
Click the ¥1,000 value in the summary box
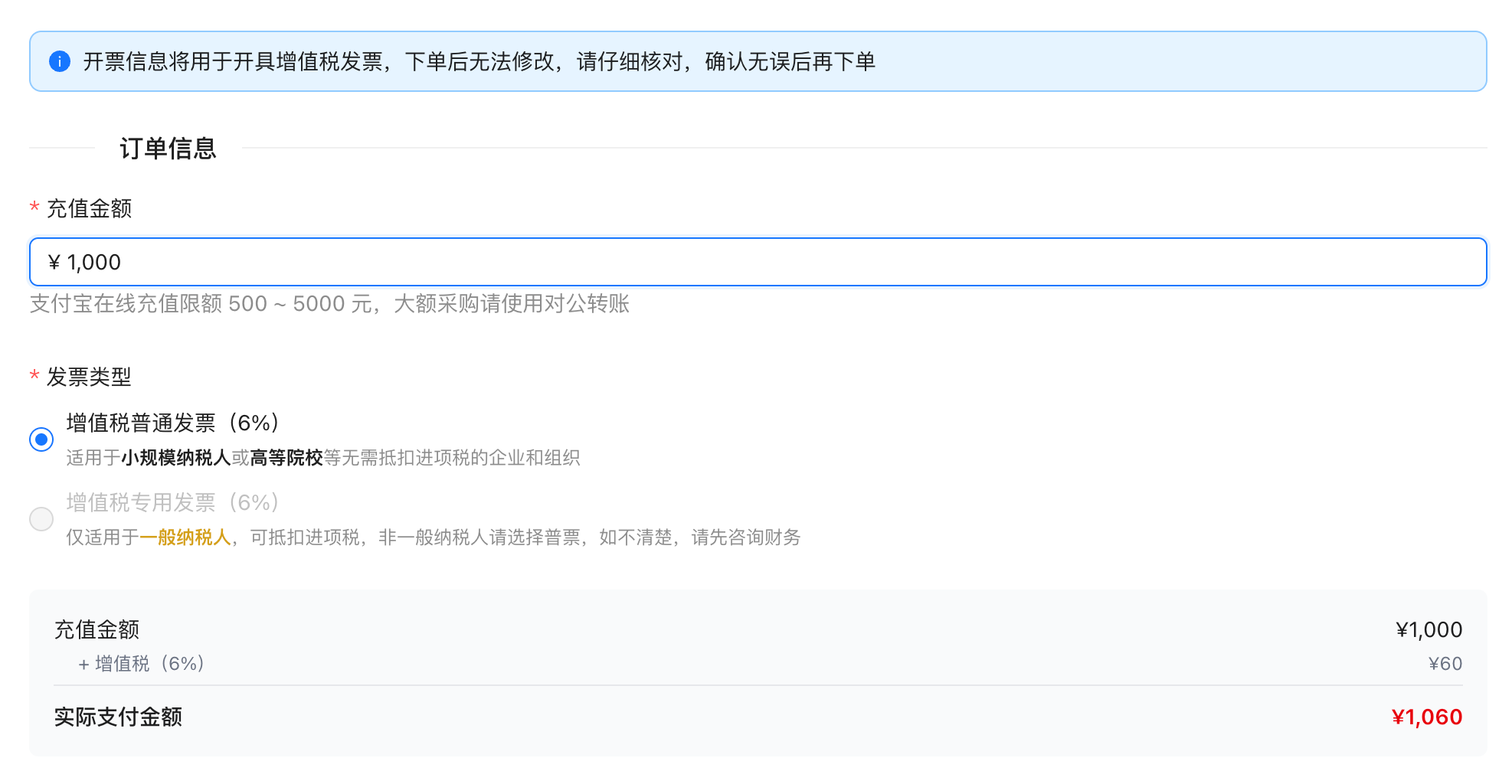tap(1429, 629)
